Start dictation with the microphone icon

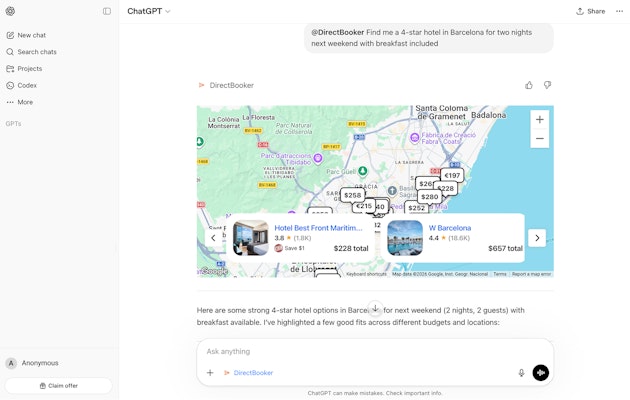[521, 373]
